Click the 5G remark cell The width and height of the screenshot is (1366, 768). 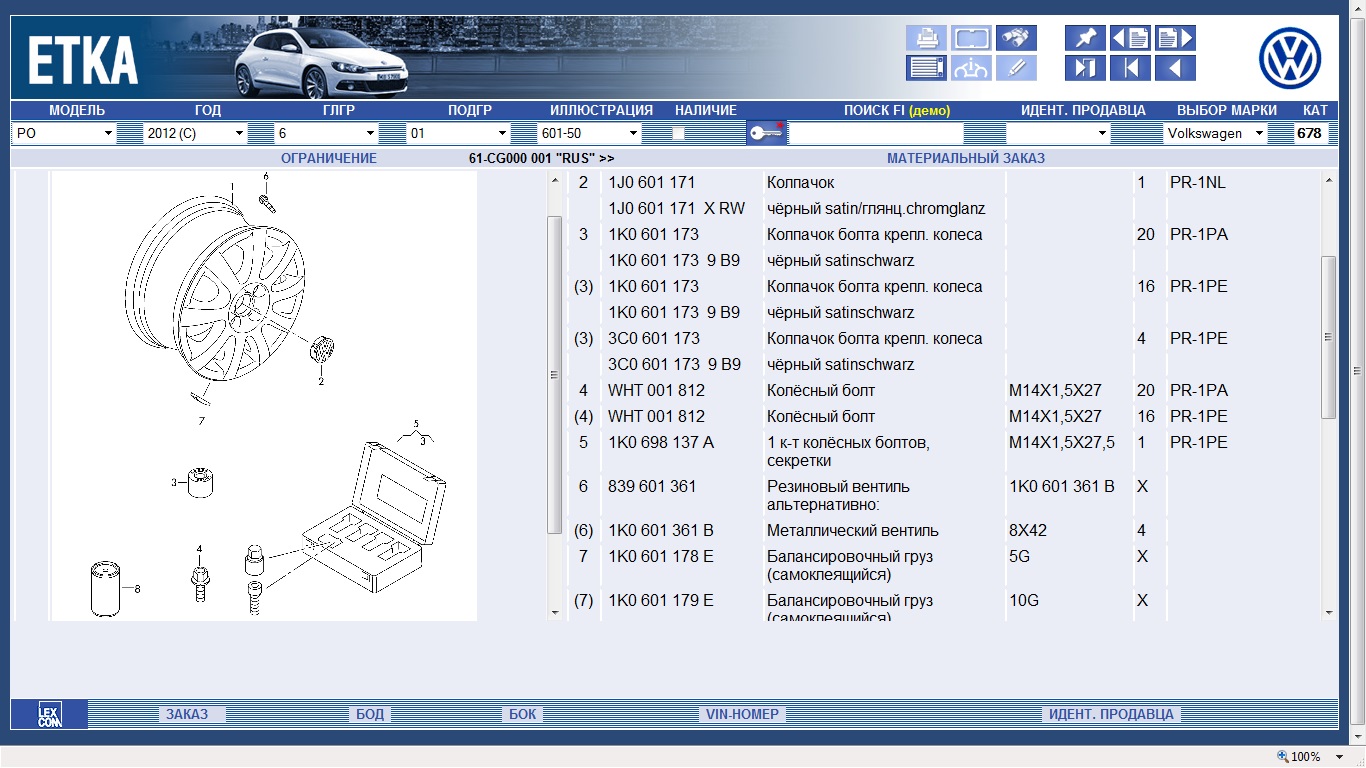tap(1019, 556)
